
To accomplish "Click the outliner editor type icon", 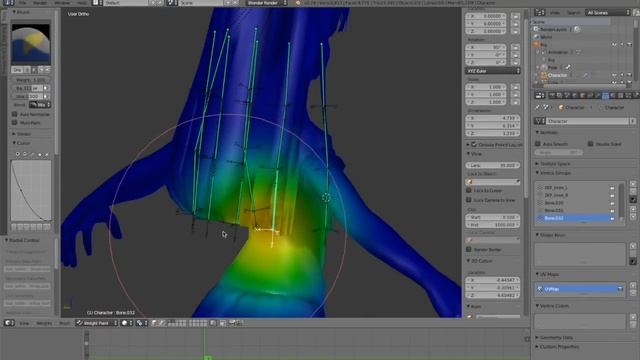I will tap(540, 13).
